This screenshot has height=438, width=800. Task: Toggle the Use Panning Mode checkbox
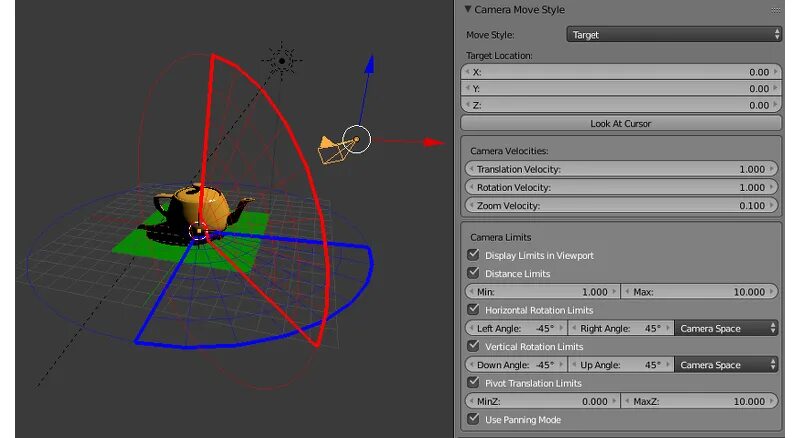tap(473, 419)
